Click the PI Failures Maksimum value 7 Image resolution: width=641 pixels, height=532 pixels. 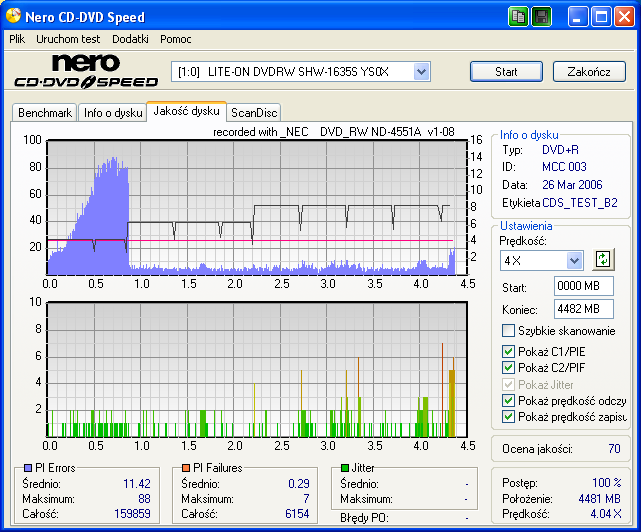tap(306, 498)
